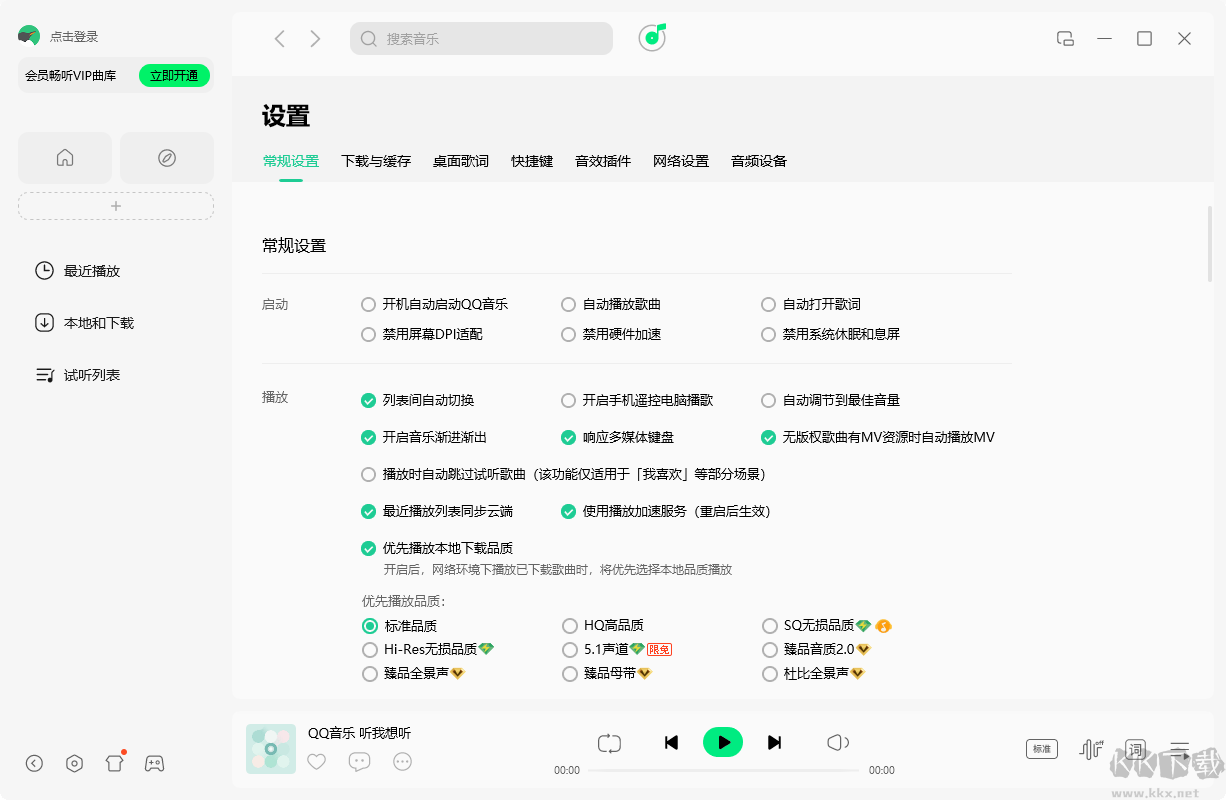Open the discover compass icon
This screenshot has width=1226, height=800.
point(167,158)
